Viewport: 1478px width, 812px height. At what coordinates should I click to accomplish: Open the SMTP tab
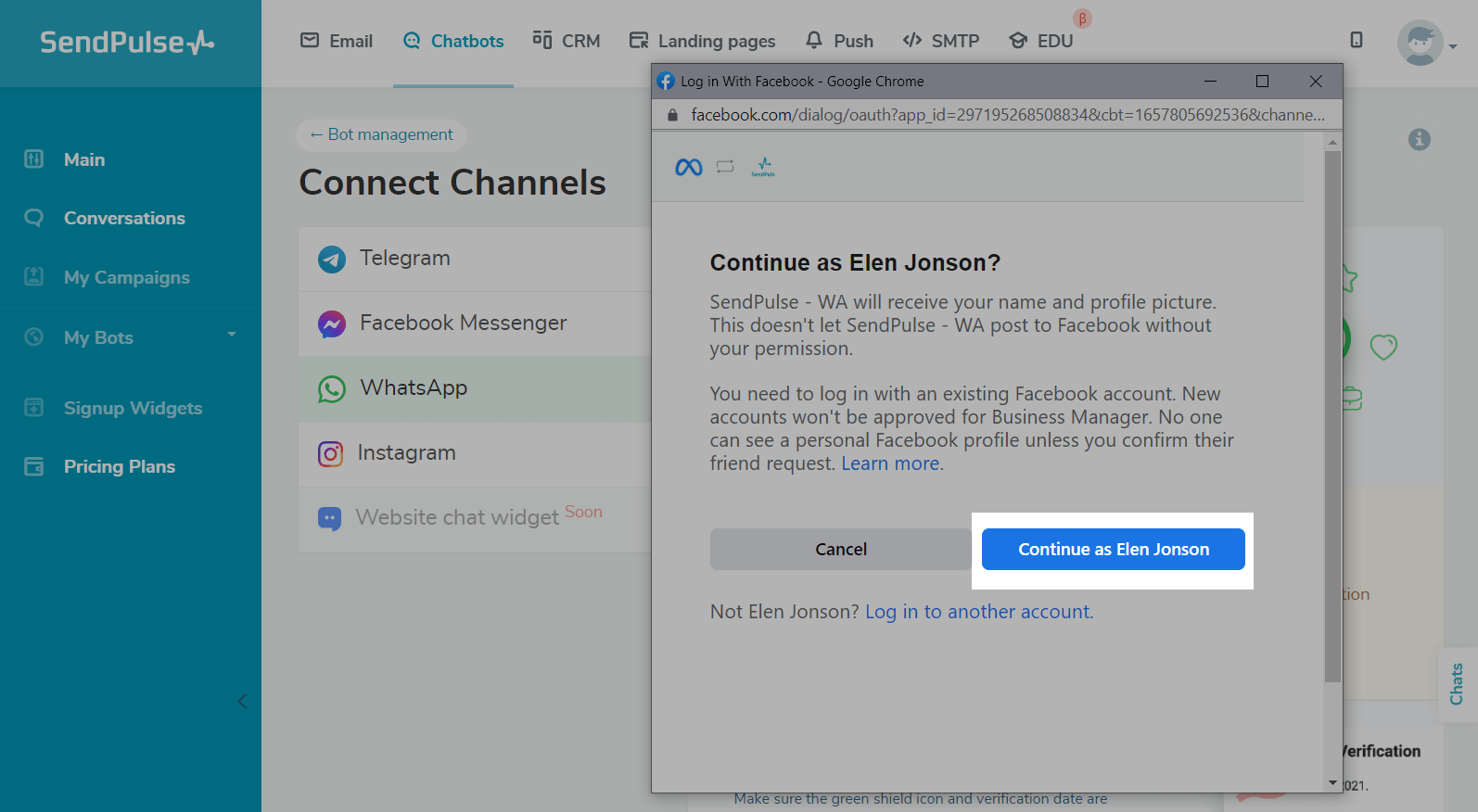940,41
